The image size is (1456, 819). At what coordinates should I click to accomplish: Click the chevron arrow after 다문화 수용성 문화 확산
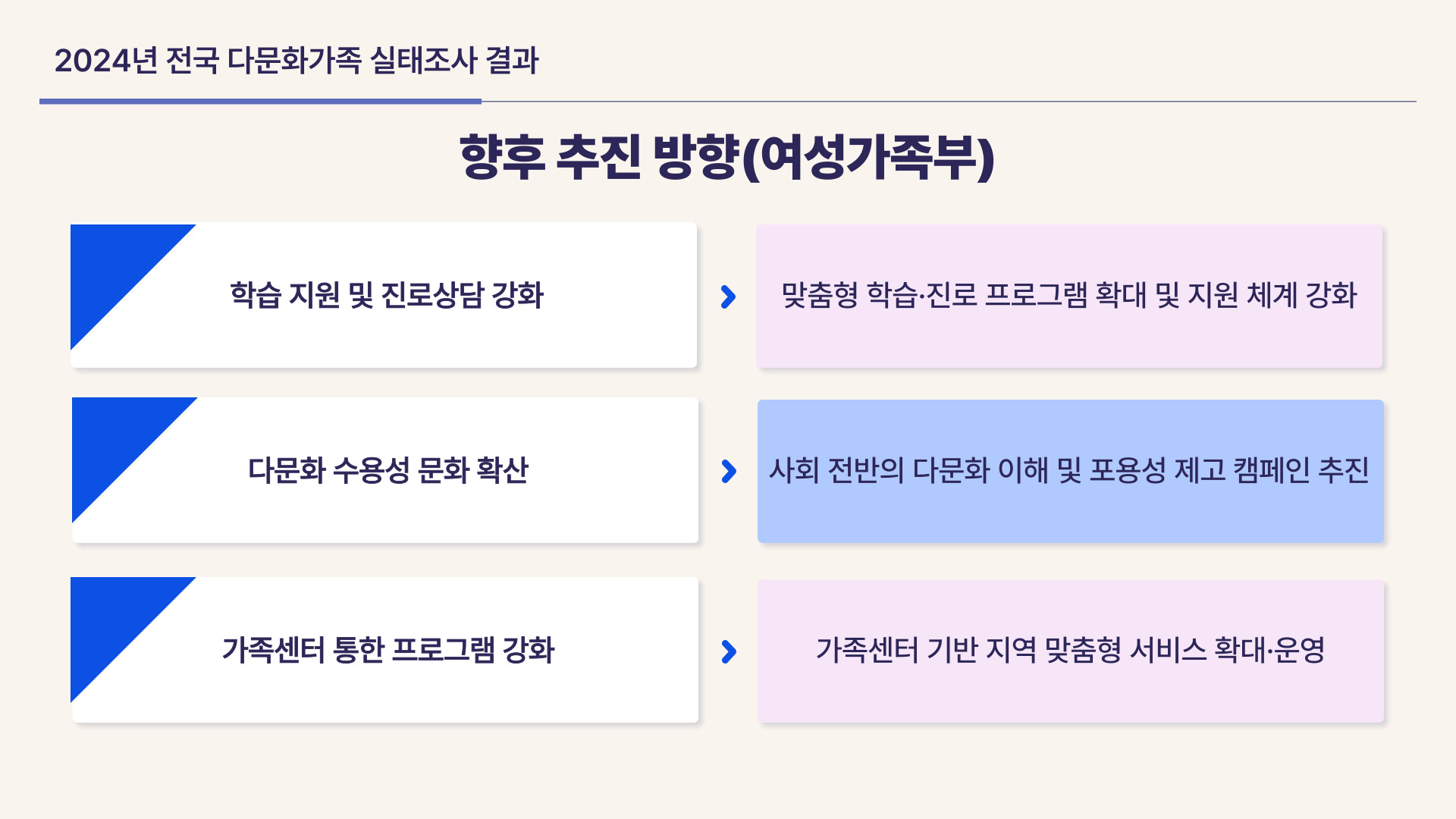point(729,471)
